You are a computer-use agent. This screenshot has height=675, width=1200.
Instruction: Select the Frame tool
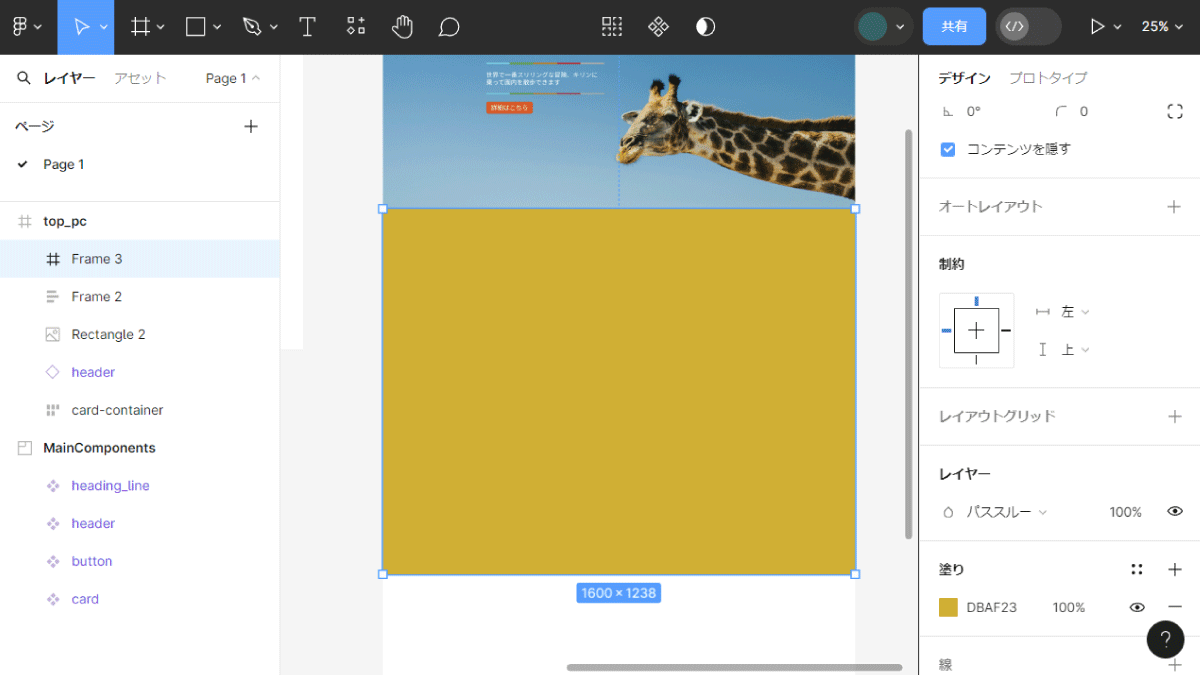tap(141, 27)
